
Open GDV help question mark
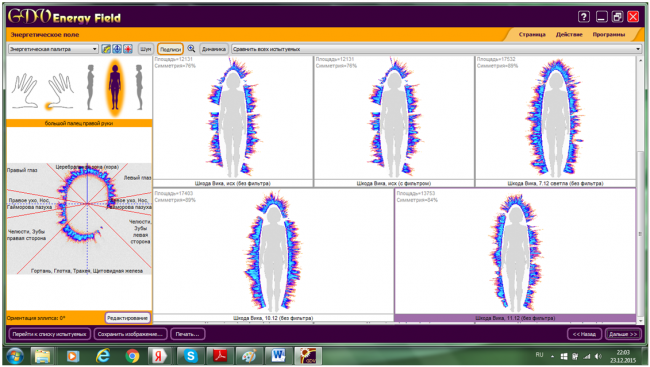pyautogui.click(x=584, y=17)
